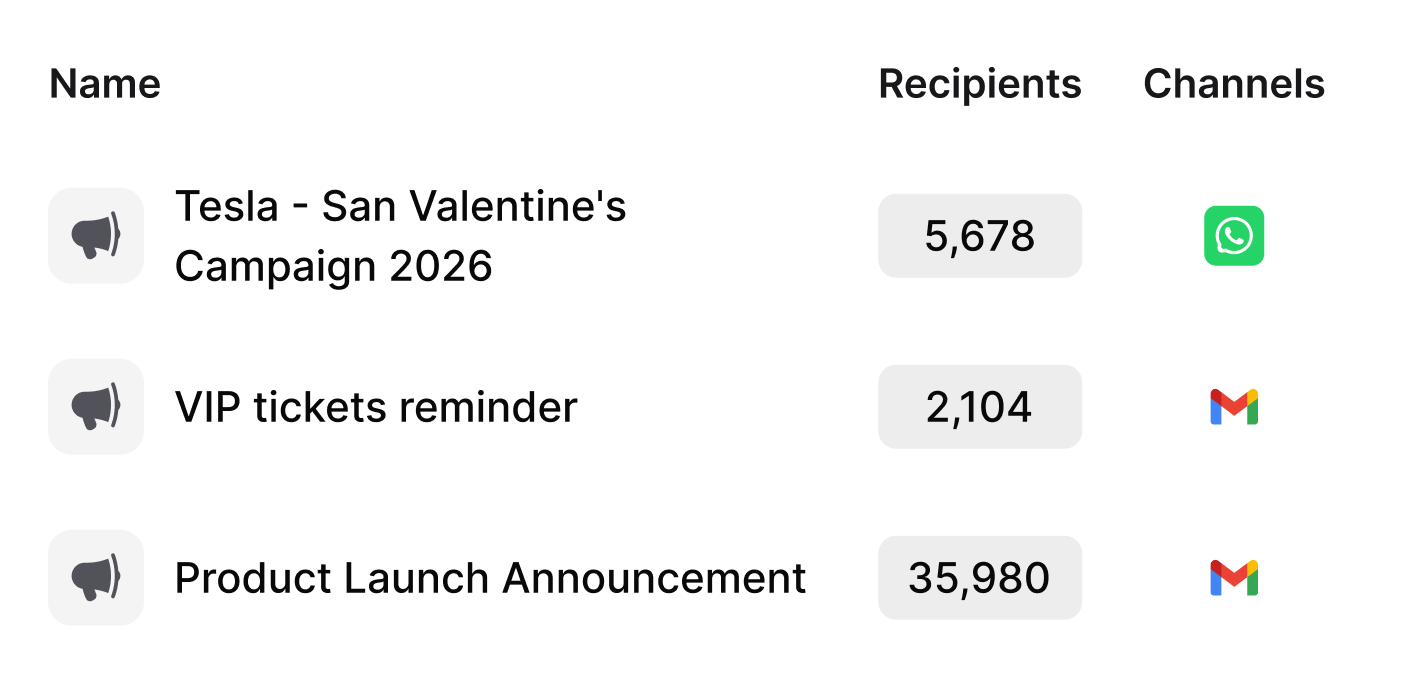Select the 35,980 recipients badge

(x=979, y=578)
